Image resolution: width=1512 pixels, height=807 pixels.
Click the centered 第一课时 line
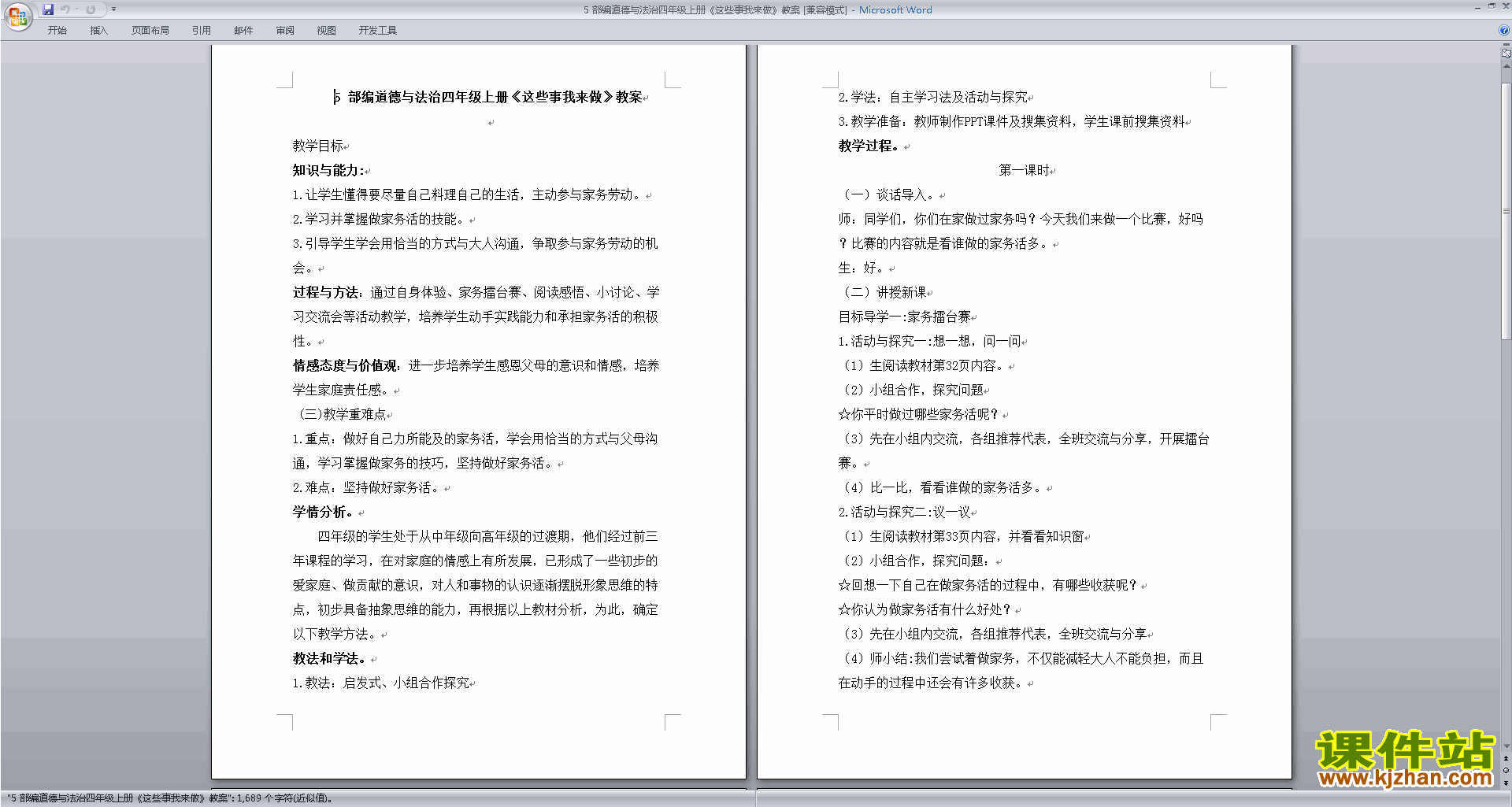point(1024,170)
